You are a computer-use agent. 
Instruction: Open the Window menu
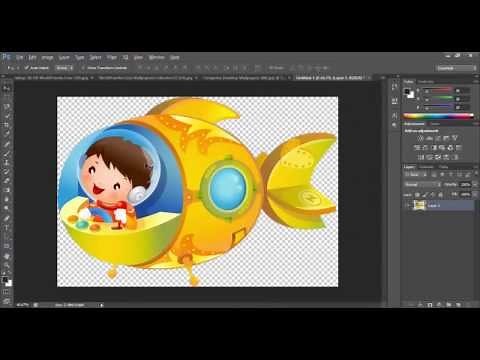point(156,57)
